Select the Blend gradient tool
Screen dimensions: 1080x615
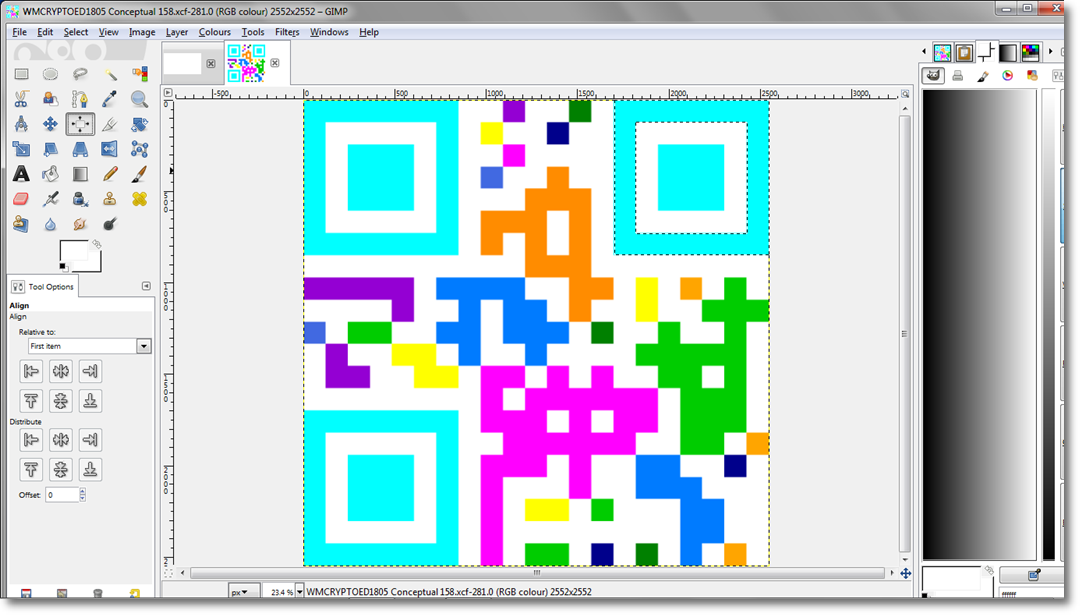(x=80, y=174)
